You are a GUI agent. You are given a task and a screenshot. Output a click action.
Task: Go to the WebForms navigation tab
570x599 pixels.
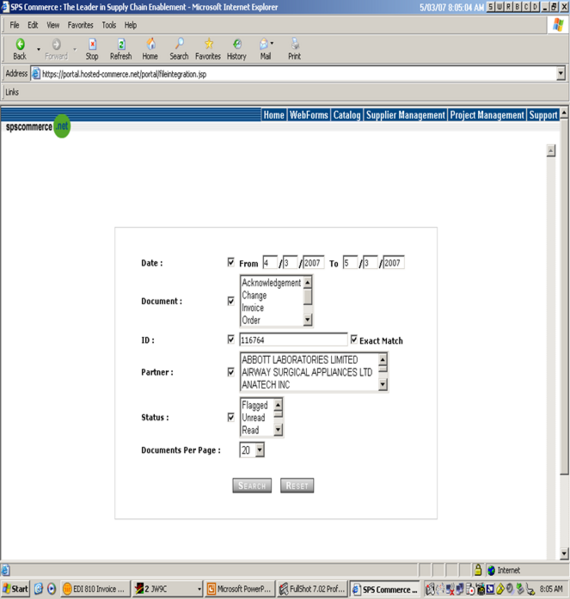click(x=309, y=115)
